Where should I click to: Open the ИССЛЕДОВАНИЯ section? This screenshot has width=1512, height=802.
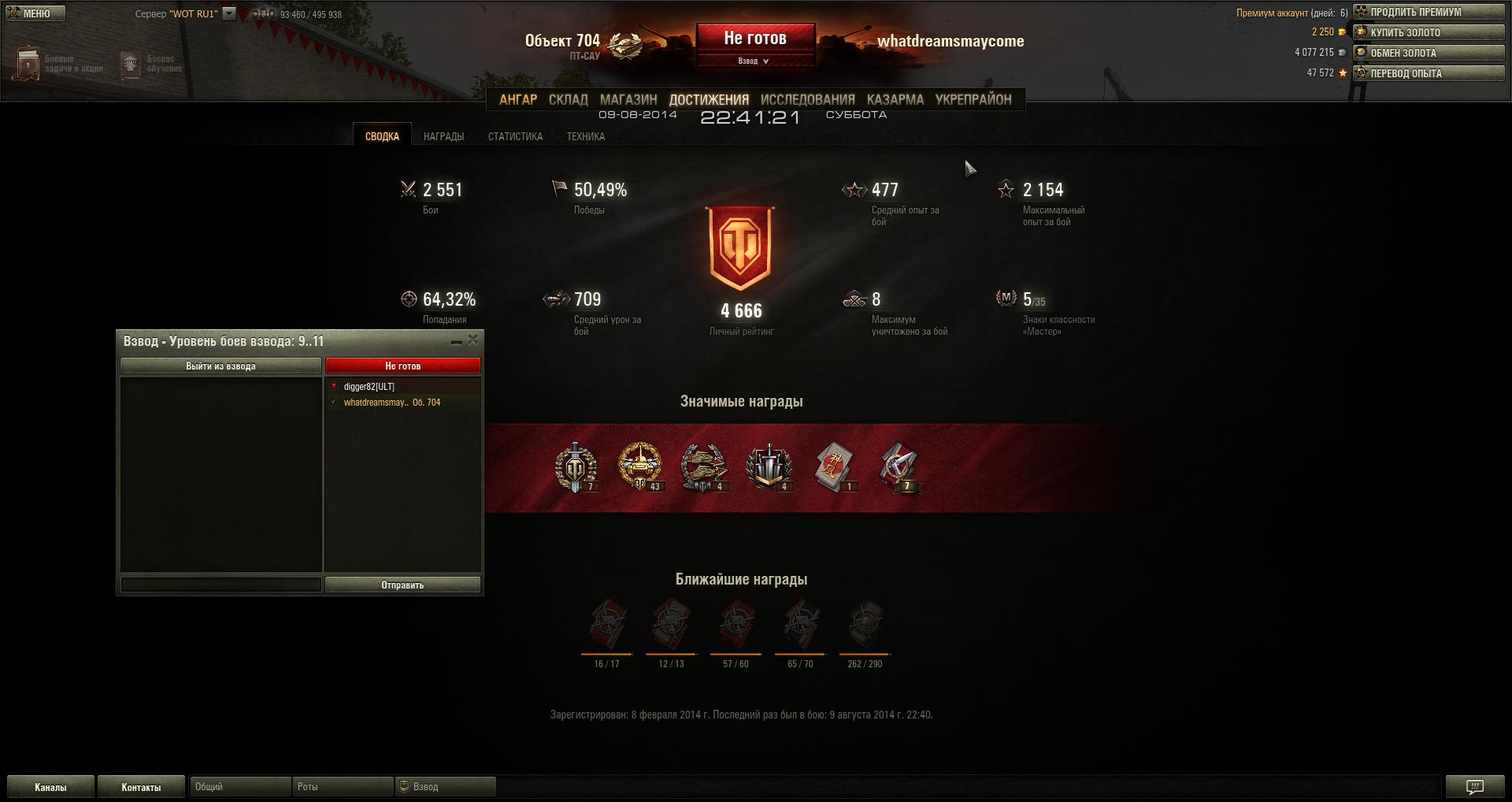[807, 99]
